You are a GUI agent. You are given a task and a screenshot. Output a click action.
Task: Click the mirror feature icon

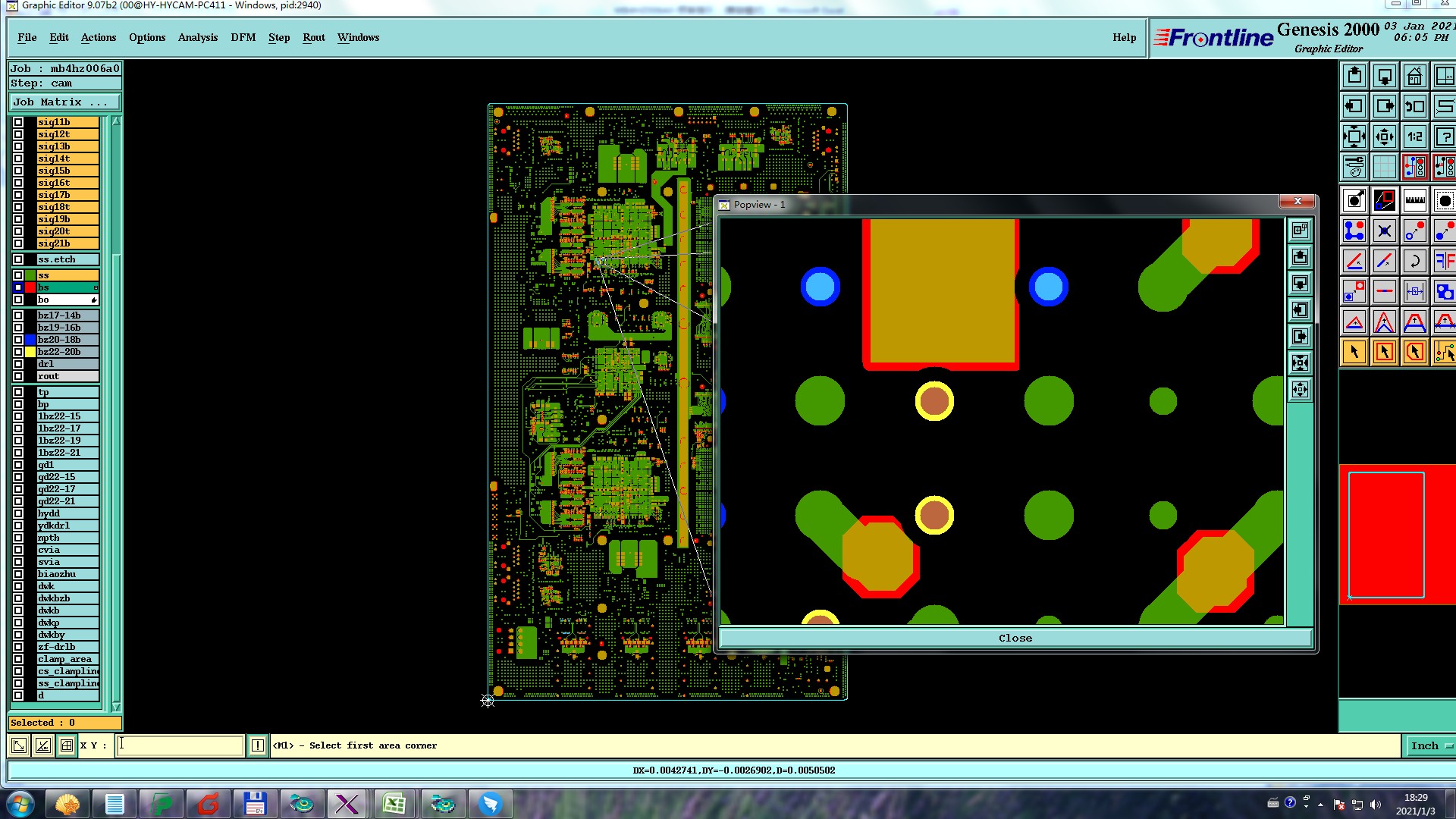click(1444, 262)
